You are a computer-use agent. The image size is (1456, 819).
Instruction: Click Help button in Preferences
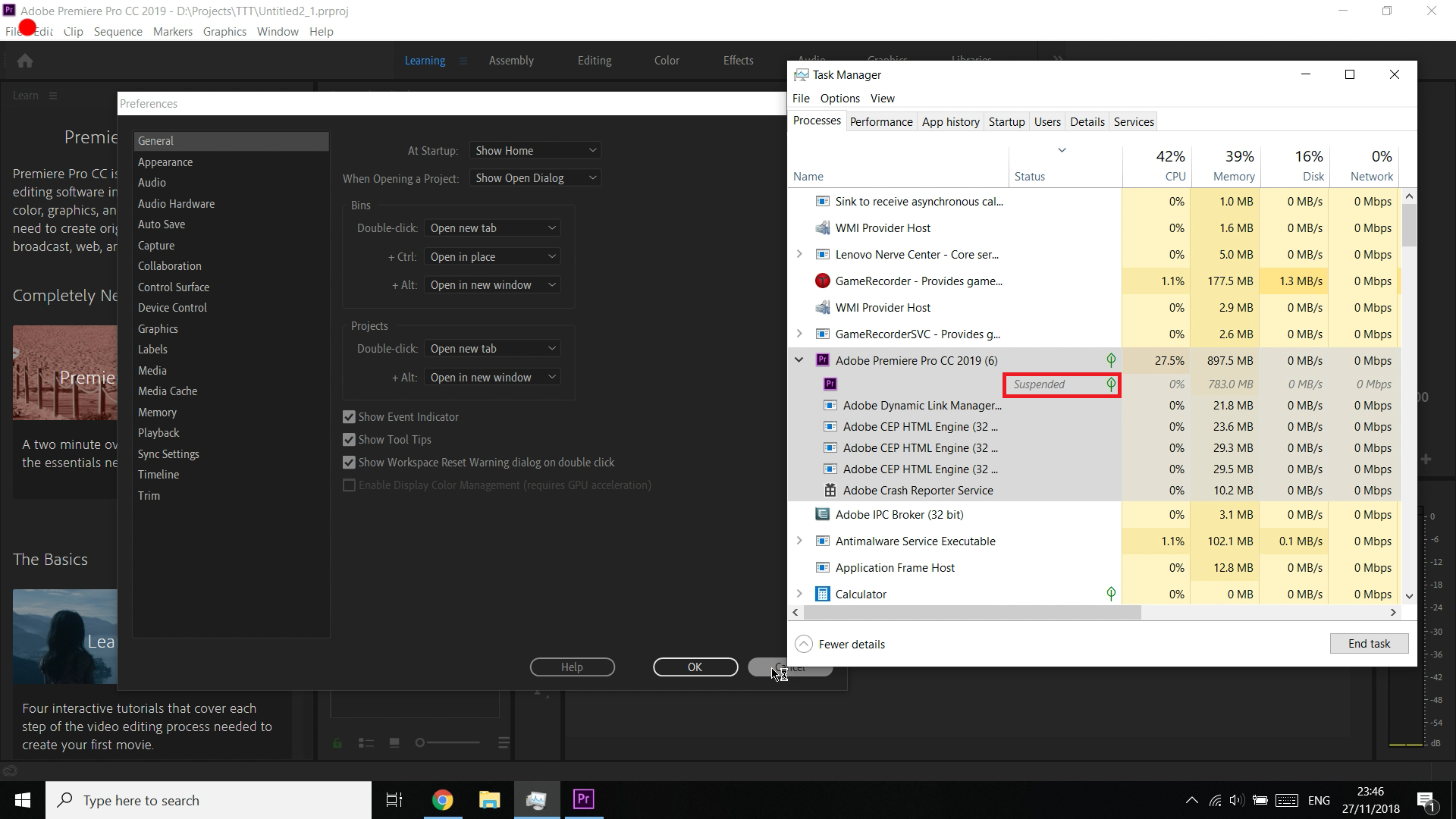pos(572,667)
